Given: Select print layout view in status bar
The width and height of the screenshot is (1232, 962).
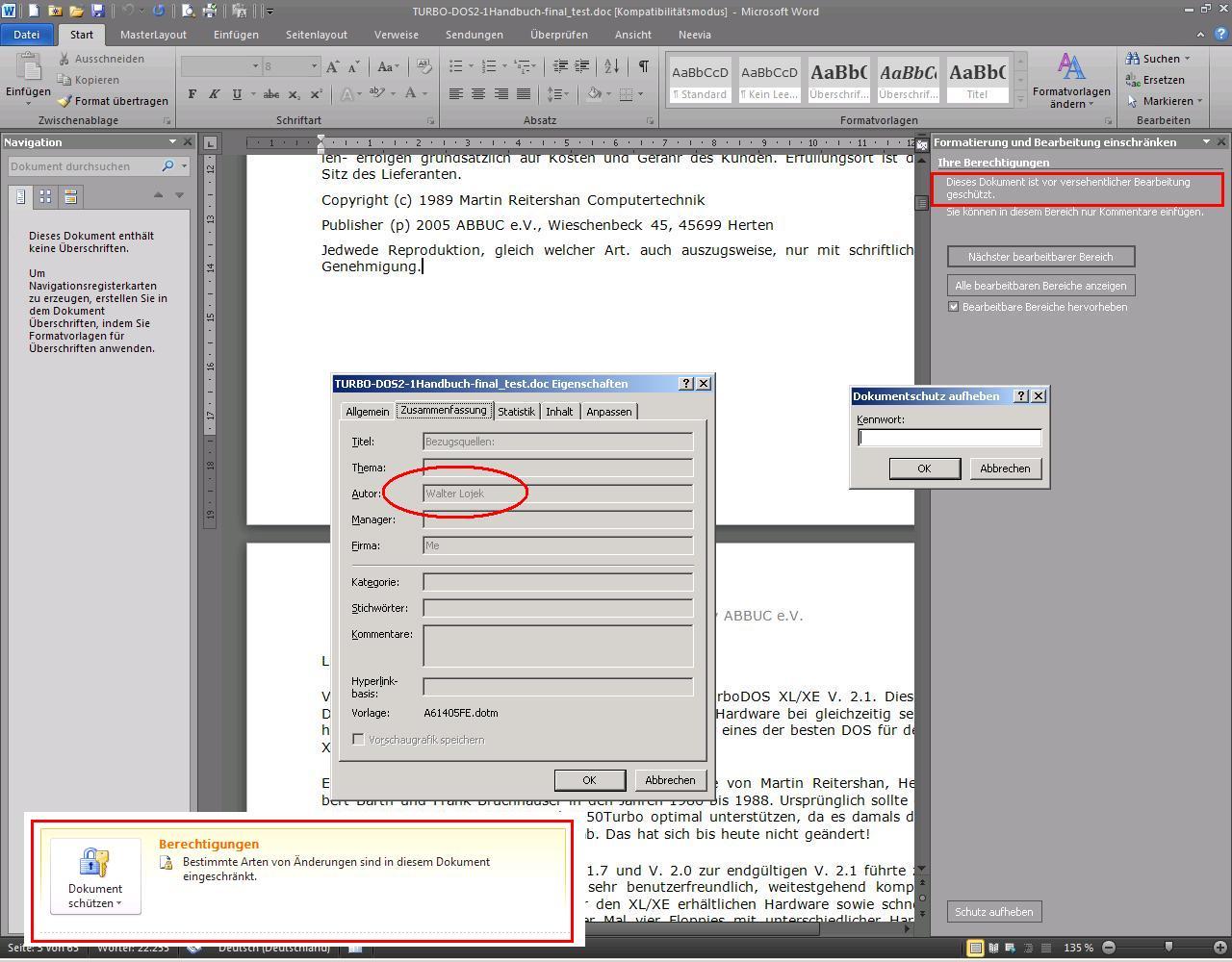Looking at the screenshot, I should click(x=975, y=948).
